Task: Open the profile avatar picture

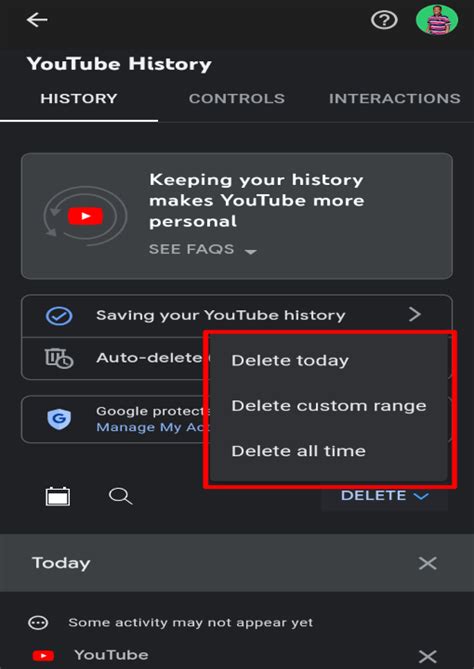Action: tap(437, 20)
